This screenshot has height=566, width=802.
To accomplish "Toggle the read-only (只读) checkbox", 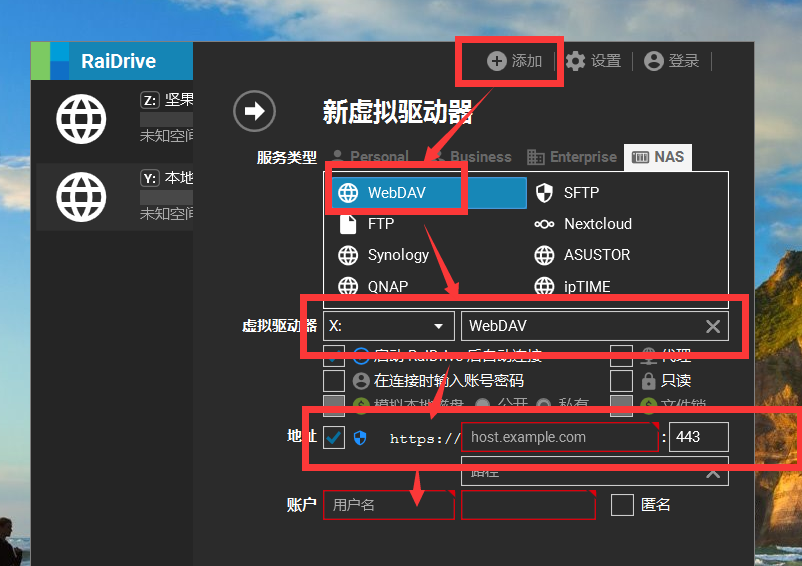I will coord(621,381).
